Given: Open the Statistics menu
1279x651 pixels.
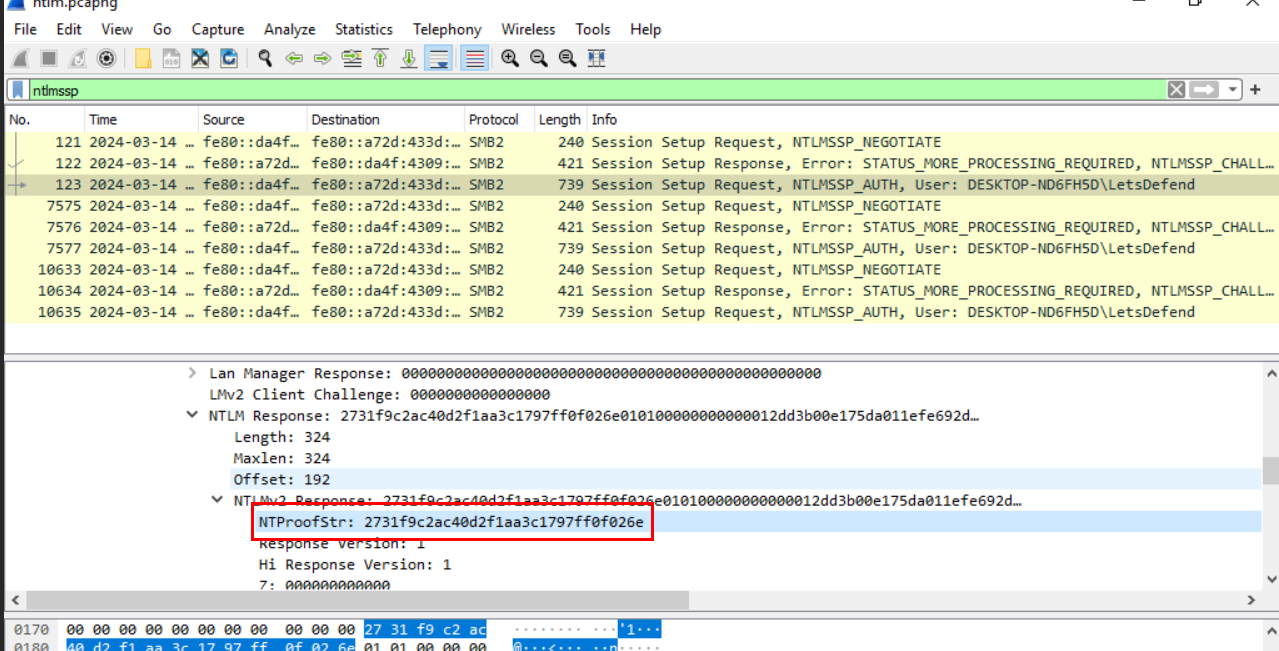Looking at the screenshot, I should pos(363,29).
